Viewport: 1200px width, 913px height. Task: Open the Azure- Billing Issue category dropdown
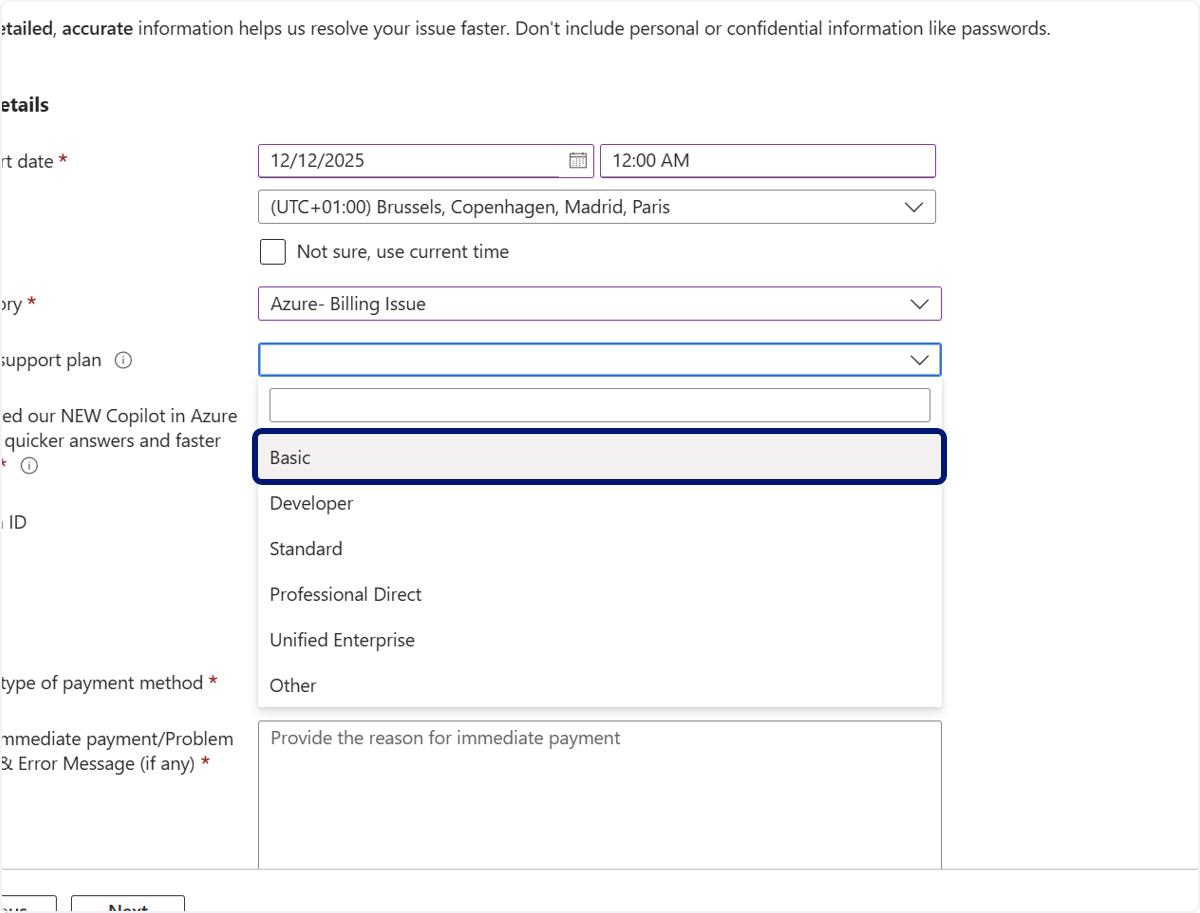(599, 304)
